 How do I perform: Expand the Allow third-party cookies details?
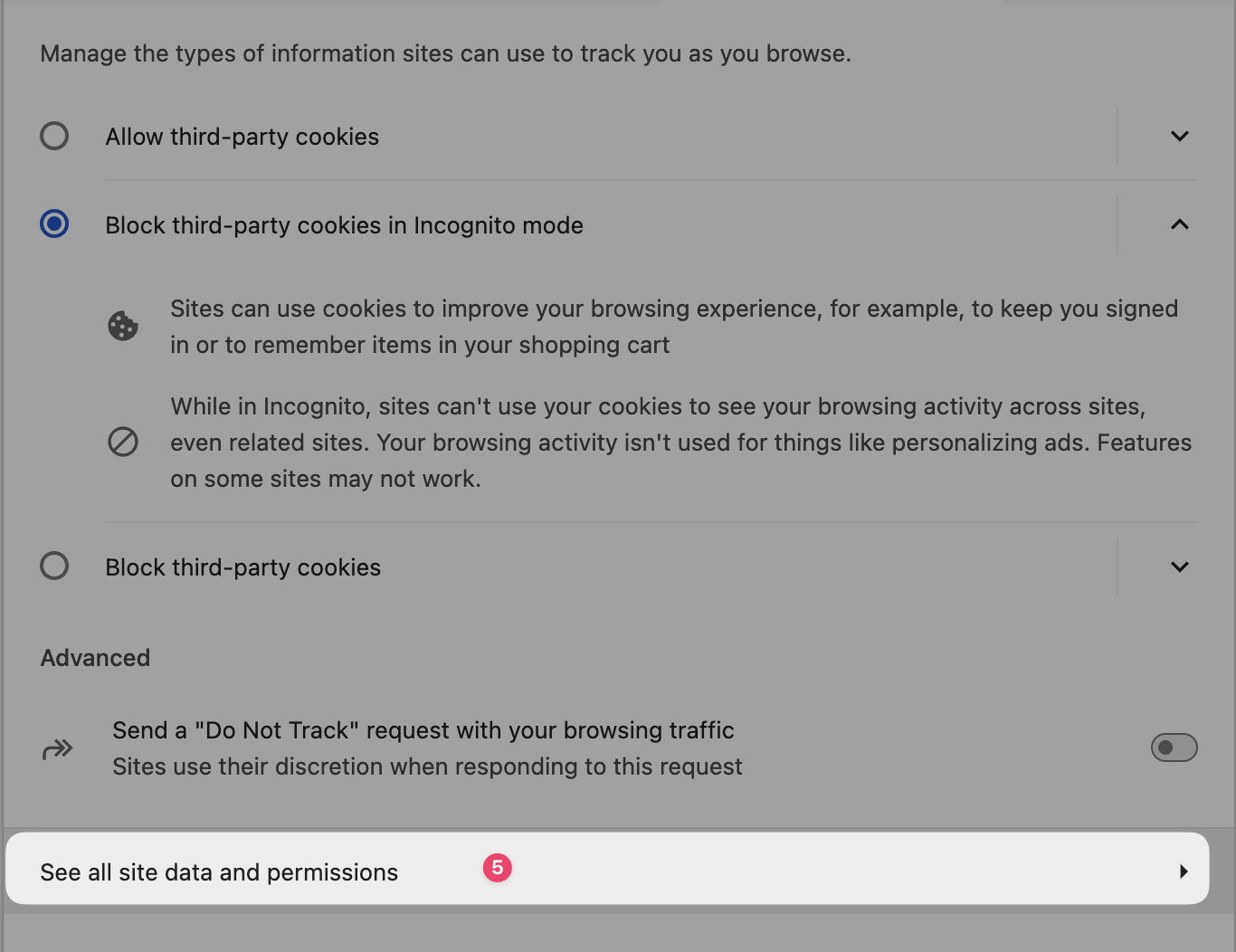1179,136
